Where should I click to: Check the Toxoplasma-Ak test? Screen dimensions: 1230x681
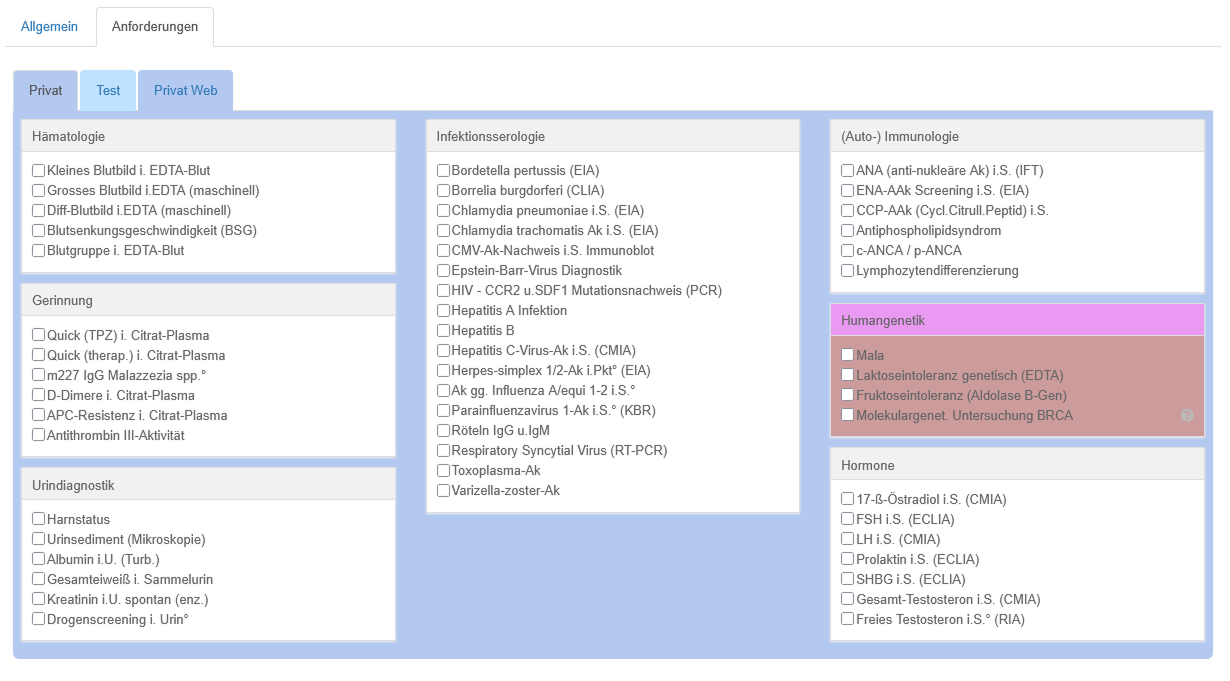(x=444, y=471)
